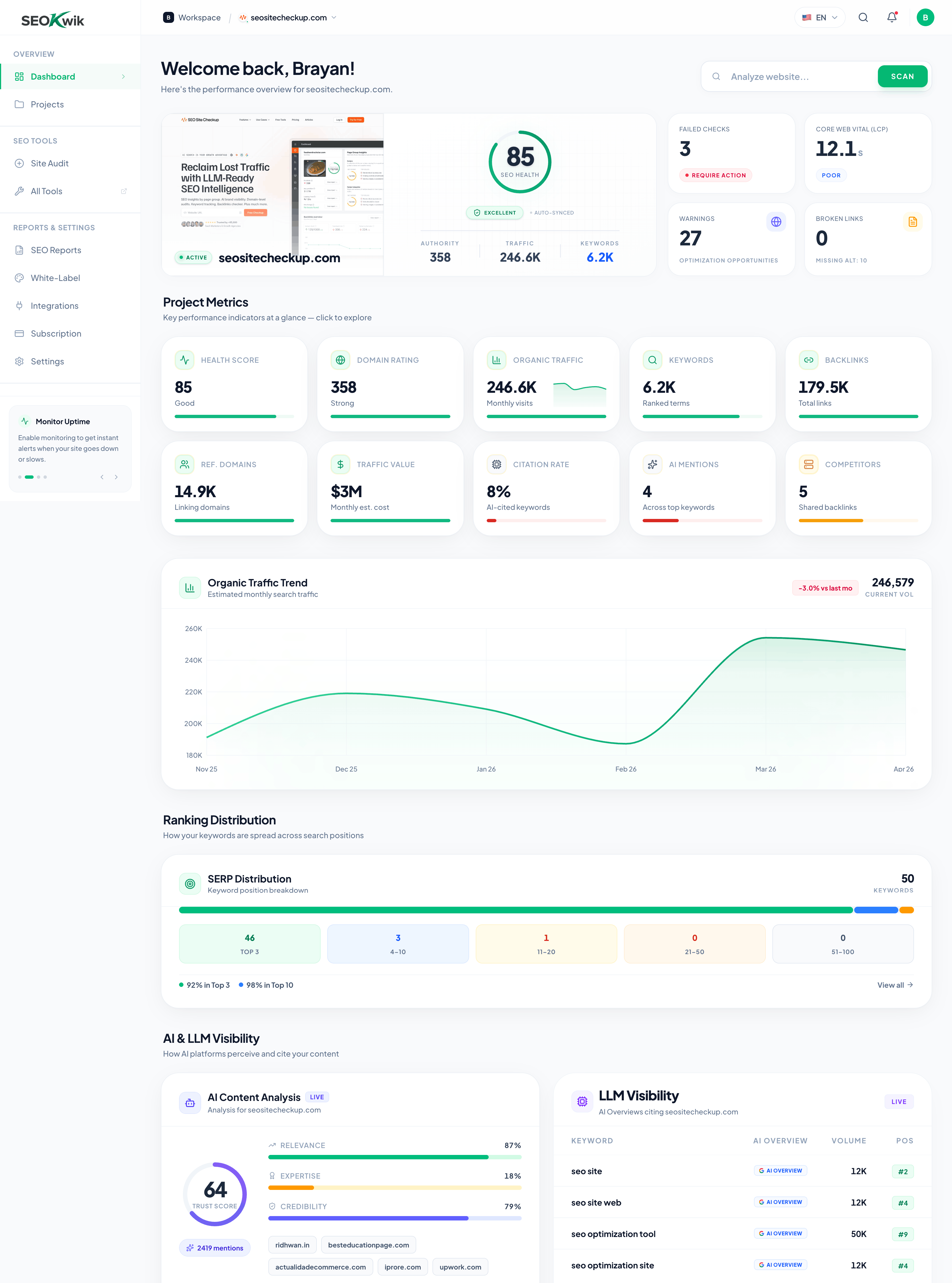Viewport: 952px width, 1283px height.
Task: Open Dashboard in sidebar
Action: (70, 77)
